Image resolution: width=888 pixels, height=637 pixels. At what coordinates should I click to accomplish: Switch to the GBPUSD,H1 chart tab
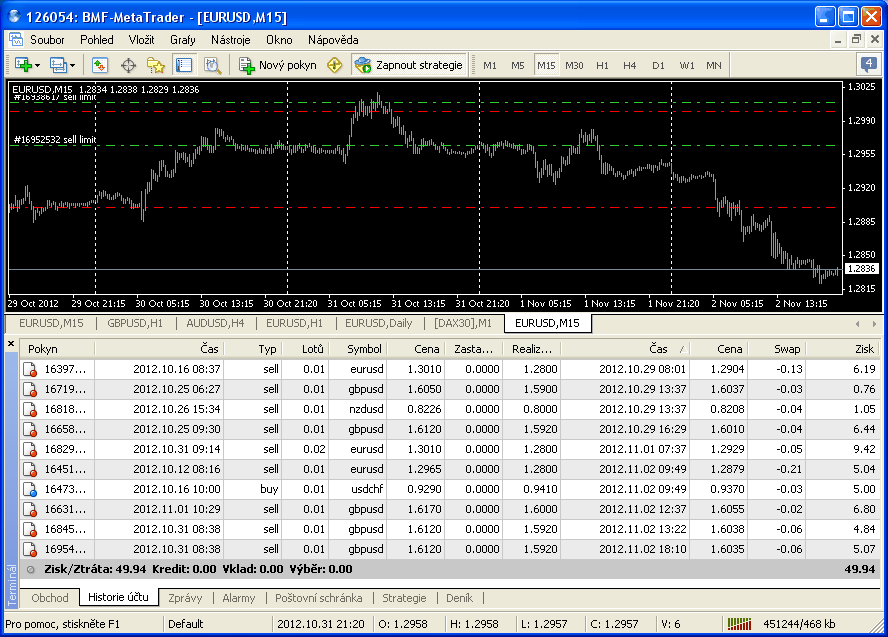point(135,323)
